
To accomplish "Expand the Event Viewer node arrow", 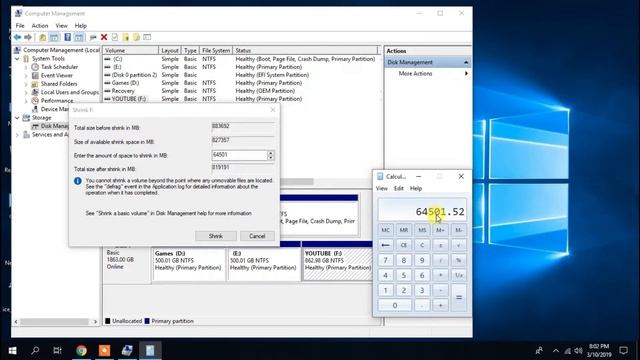I will 26,76.
